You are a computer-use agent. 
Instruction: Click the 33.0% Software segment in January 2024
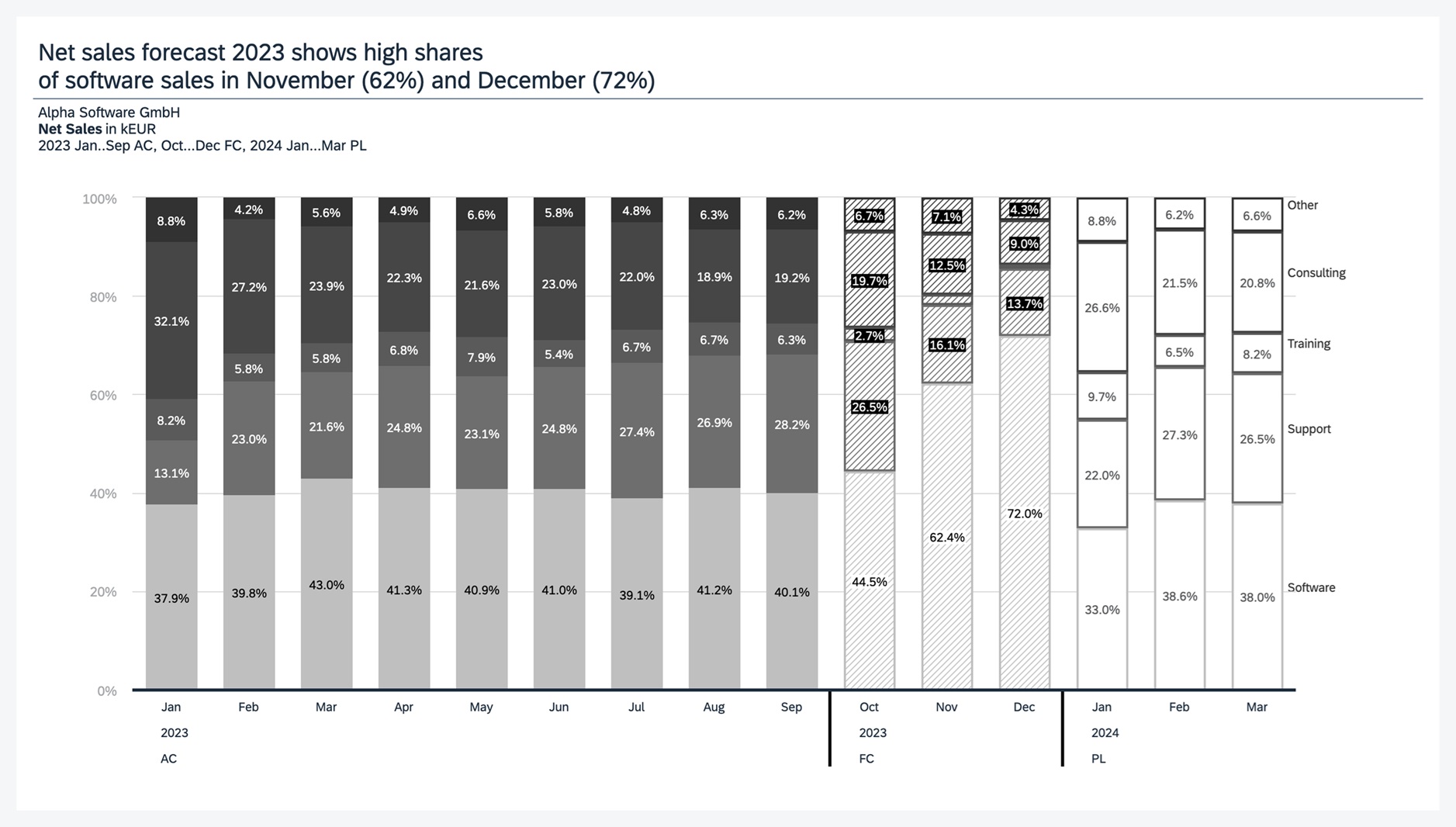(x=1102, y=609)
